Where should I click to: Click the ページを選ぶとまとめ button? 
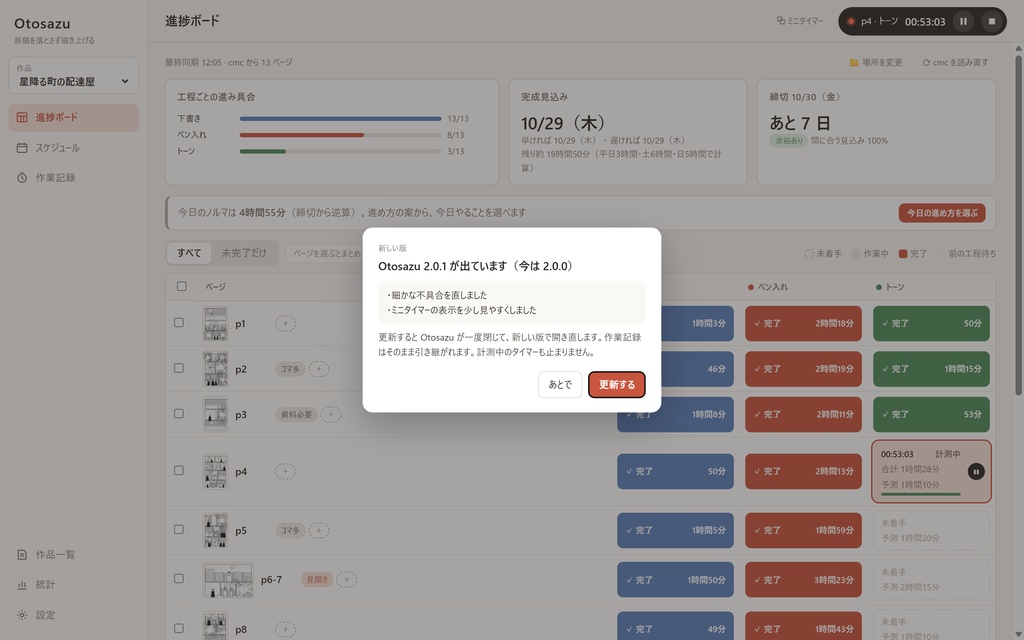click(325, 253)
